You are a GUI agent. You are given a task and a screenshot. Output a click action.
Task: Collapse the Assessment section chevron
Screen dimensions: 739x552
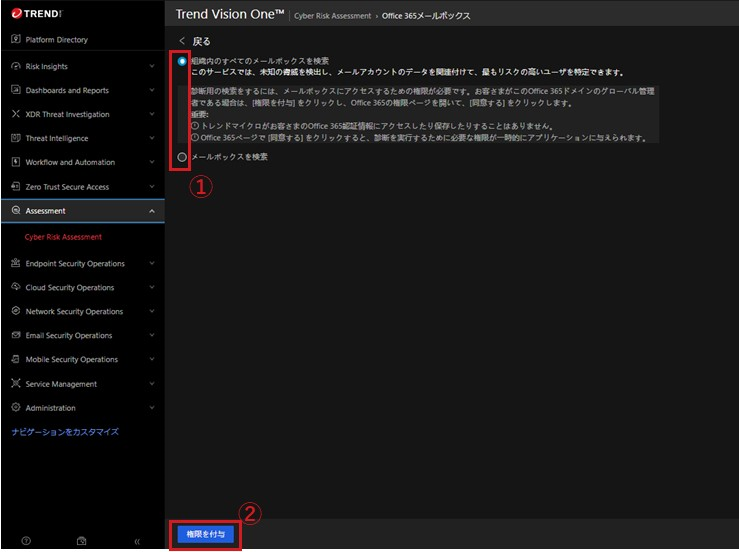[x=152, y=211]
